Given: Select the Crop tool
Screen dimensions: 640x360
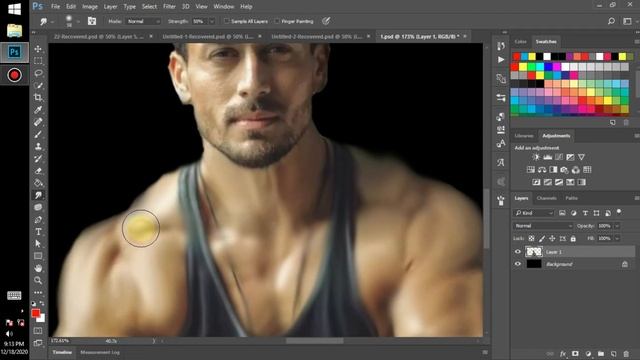Looking at the screenshot, I should [x=38, y=98].
